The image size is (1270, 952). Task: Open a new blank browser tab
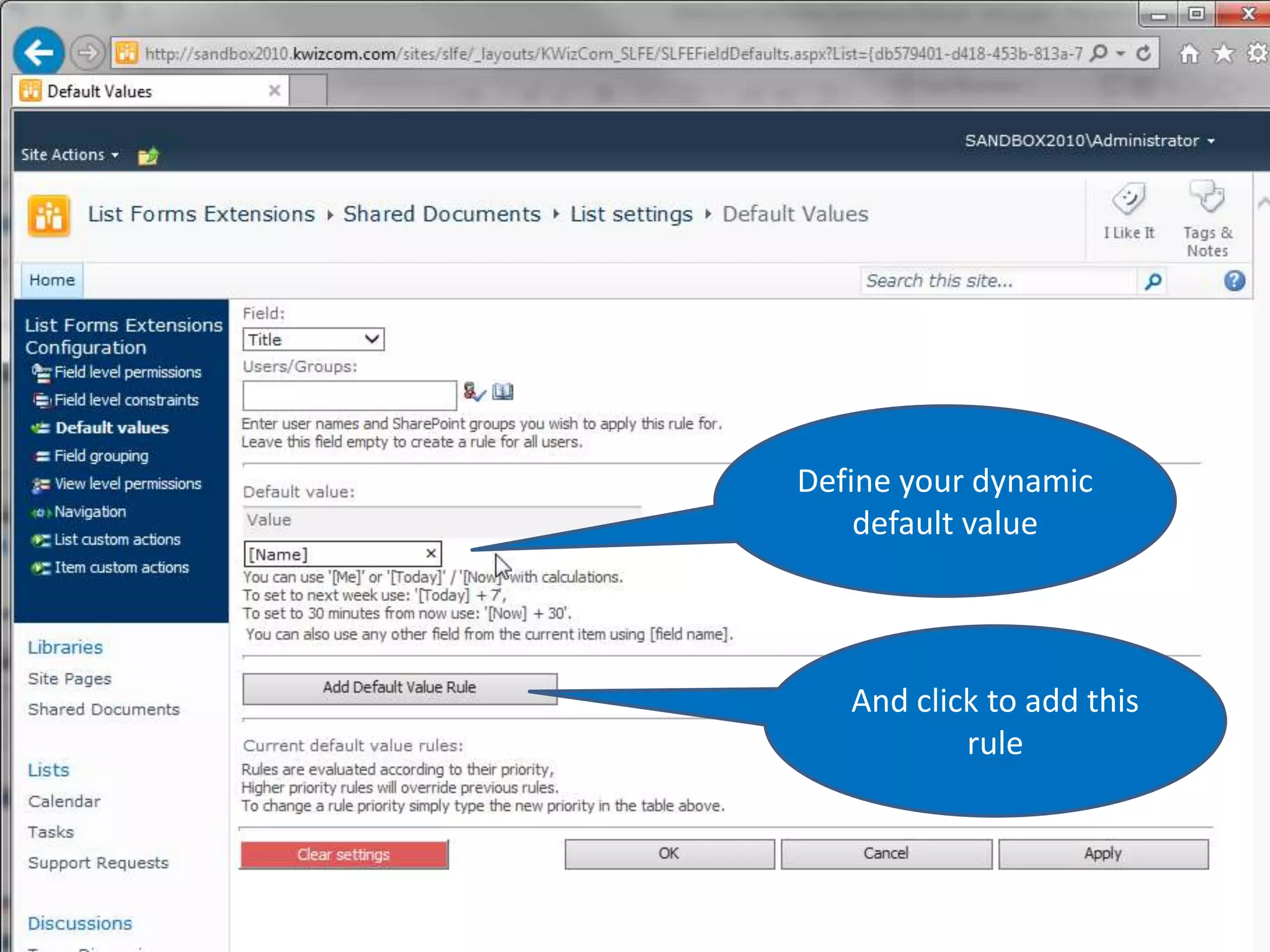pyautogui.click(x=308, y=90)
